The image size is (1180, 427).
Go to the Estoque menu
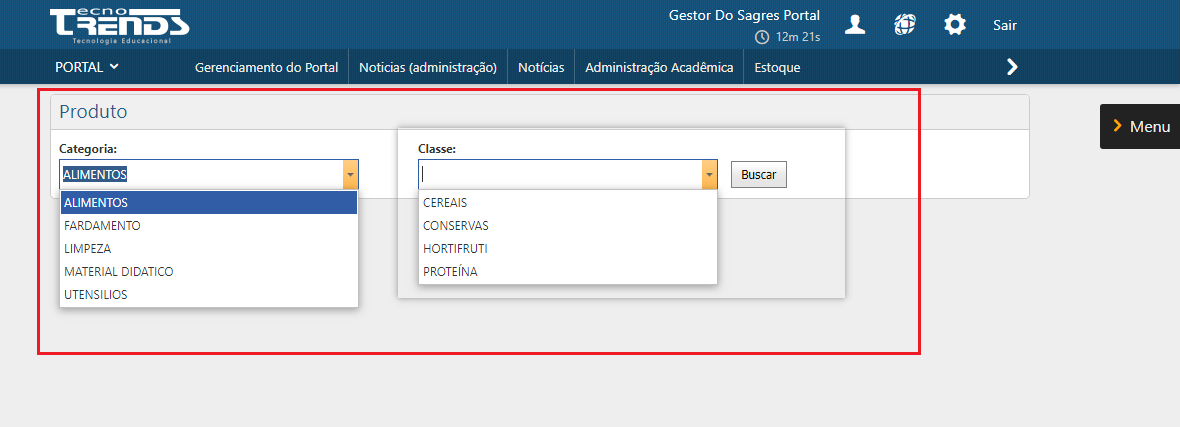click(x=777, y=68)
